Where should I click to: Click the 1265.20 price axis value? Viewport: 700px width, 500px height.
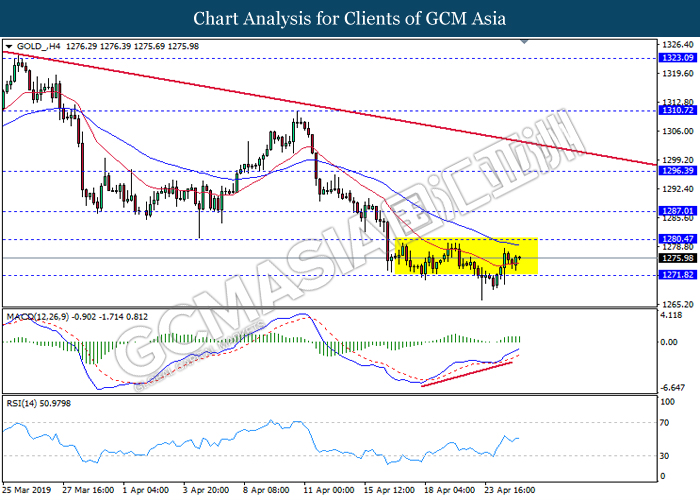click(678, 304)
